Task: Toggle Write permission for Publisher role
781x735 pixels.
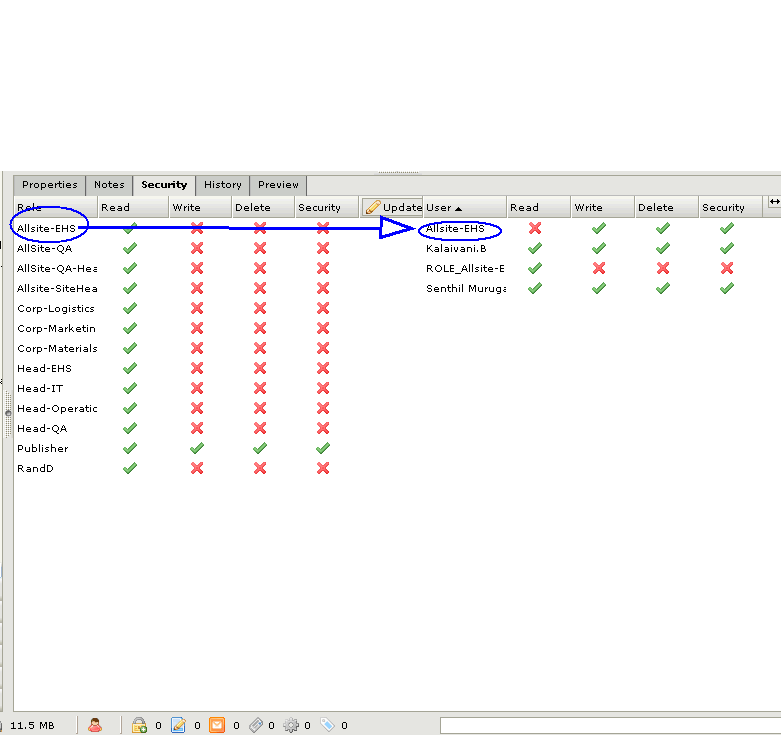Action: (x=197, y=448)
